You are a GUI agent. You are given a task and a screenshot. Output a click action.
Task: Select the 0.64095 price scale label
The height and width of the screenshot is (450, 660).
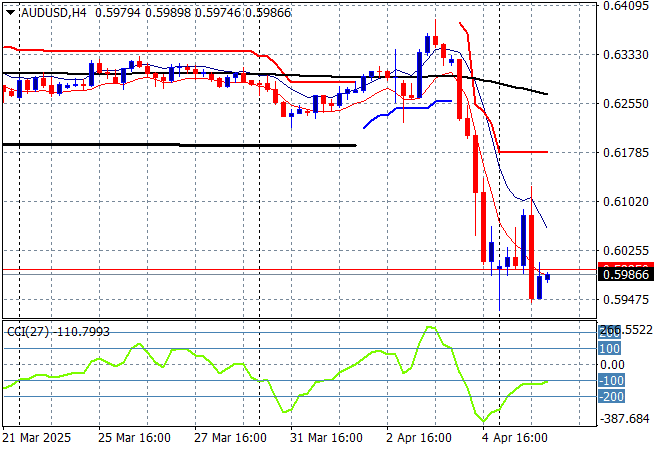click(626, 6)
